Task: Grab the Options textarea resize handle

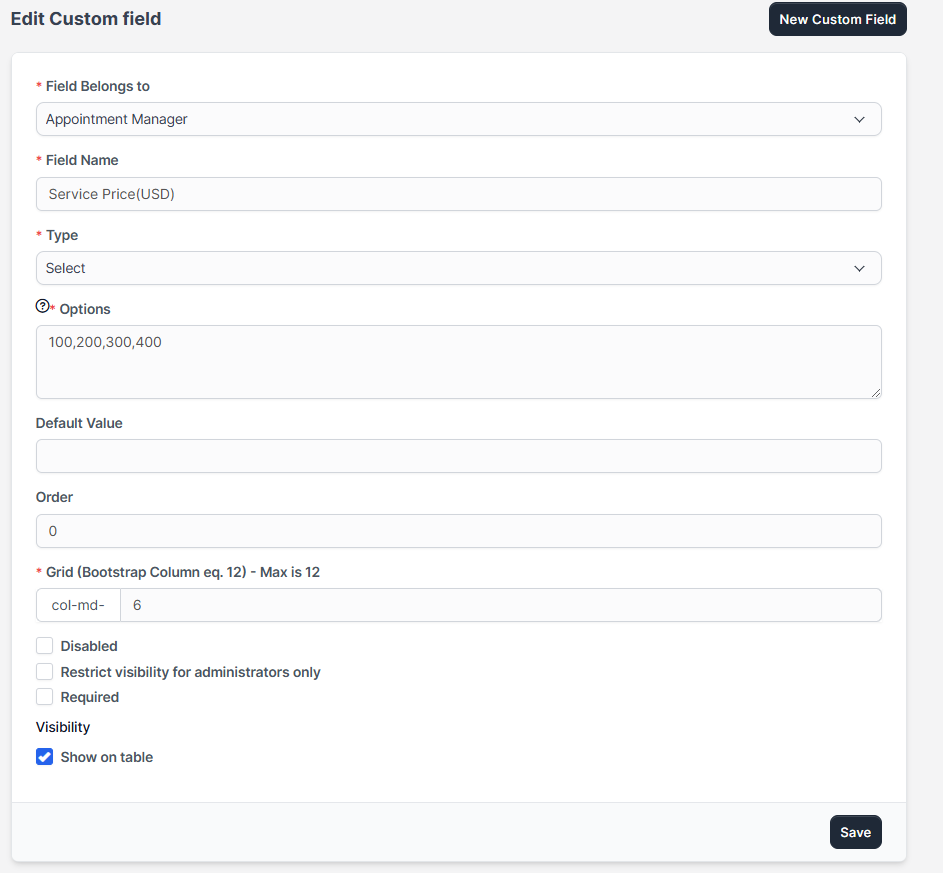Action: pyautogui.click(x=876, y=393)
